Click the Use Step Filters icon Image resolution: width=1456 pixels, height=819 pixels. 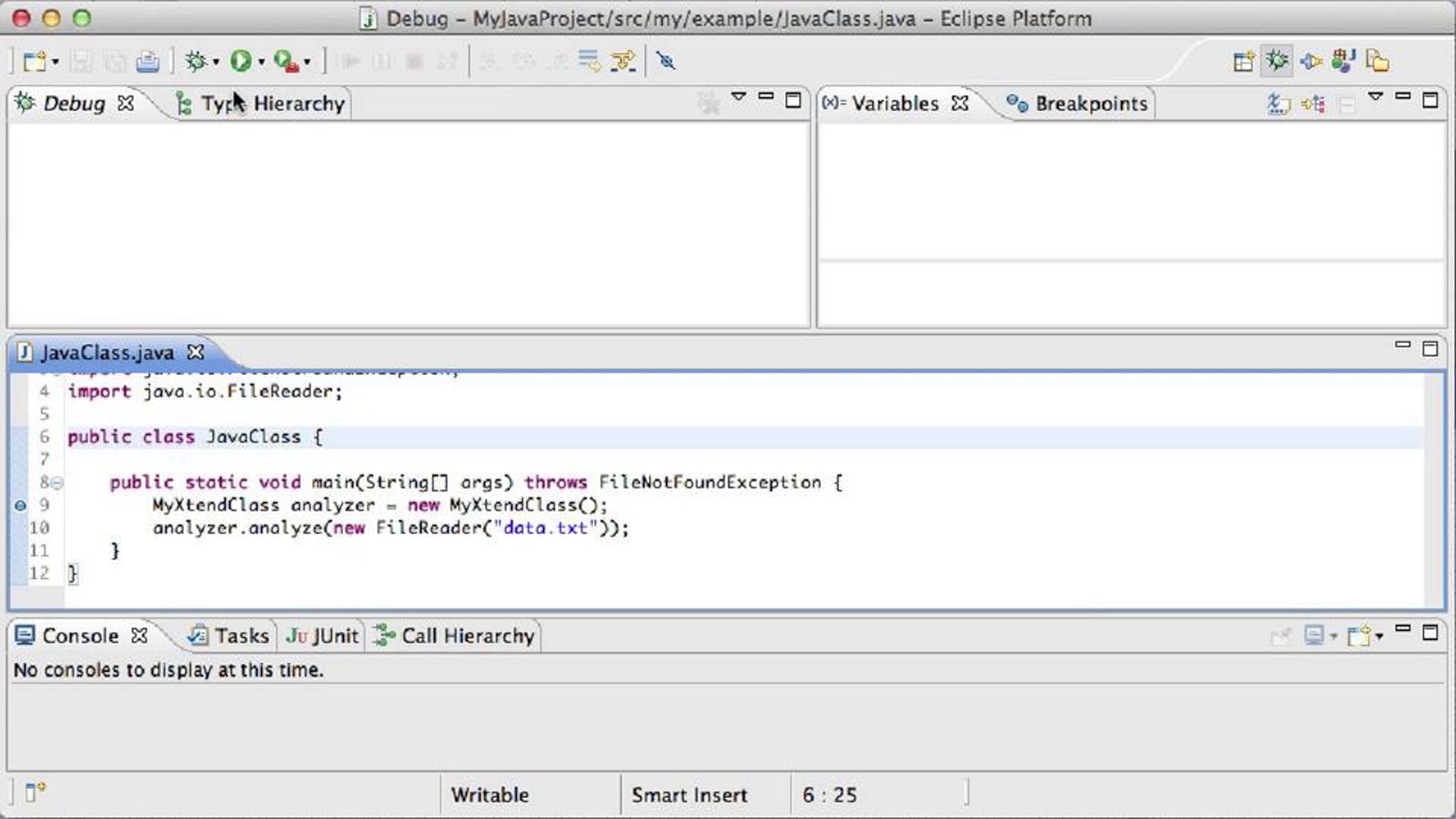624,61
